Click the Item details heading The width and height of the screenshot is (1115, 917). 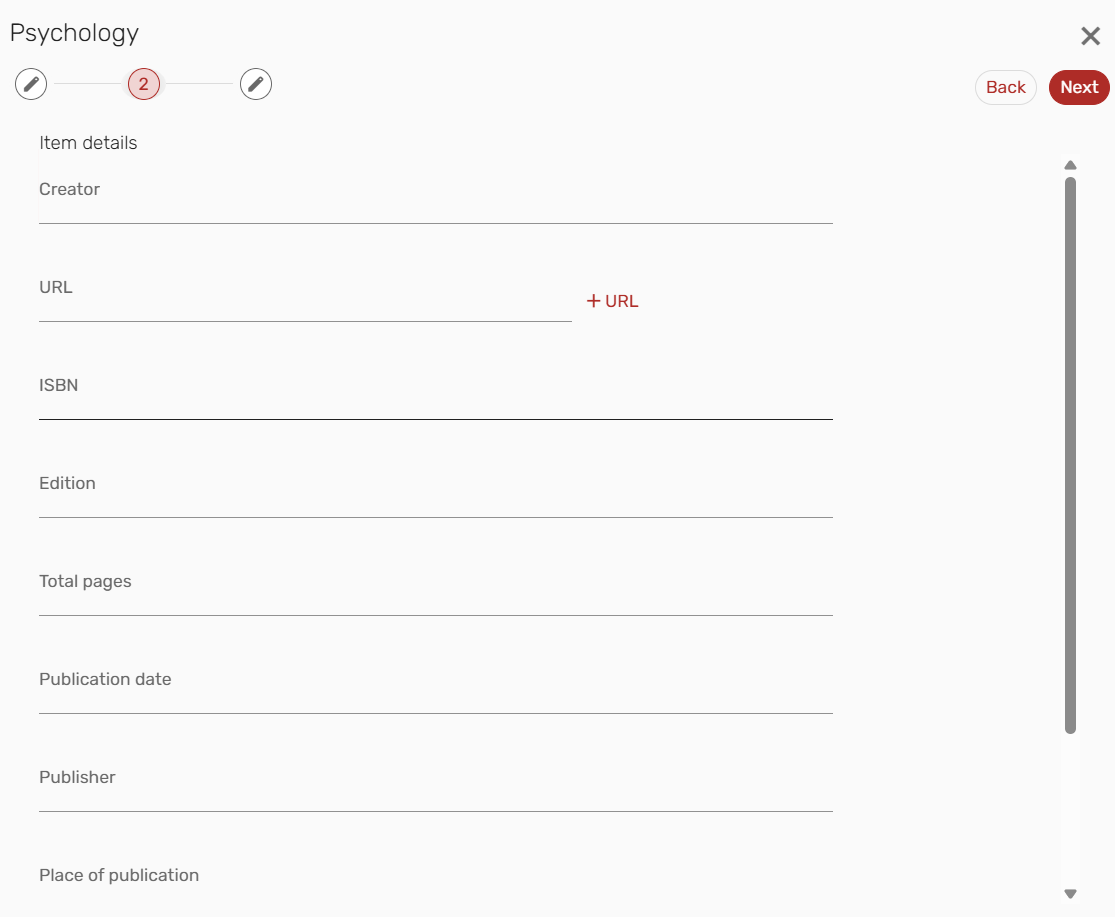(88, 143)
